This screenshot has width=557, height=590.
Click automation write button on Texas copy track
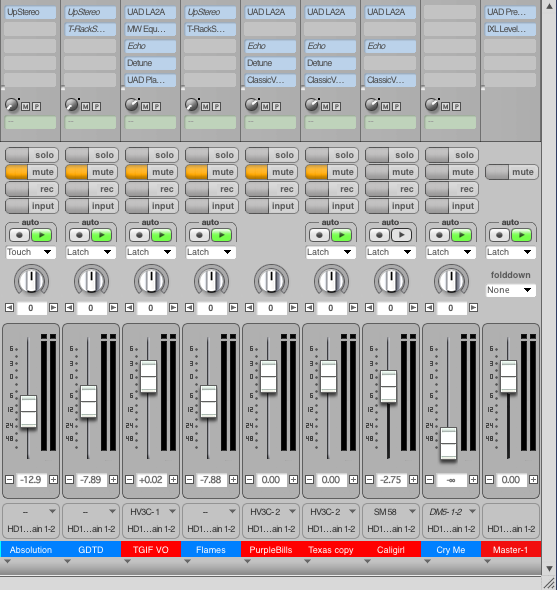[319, 235]
